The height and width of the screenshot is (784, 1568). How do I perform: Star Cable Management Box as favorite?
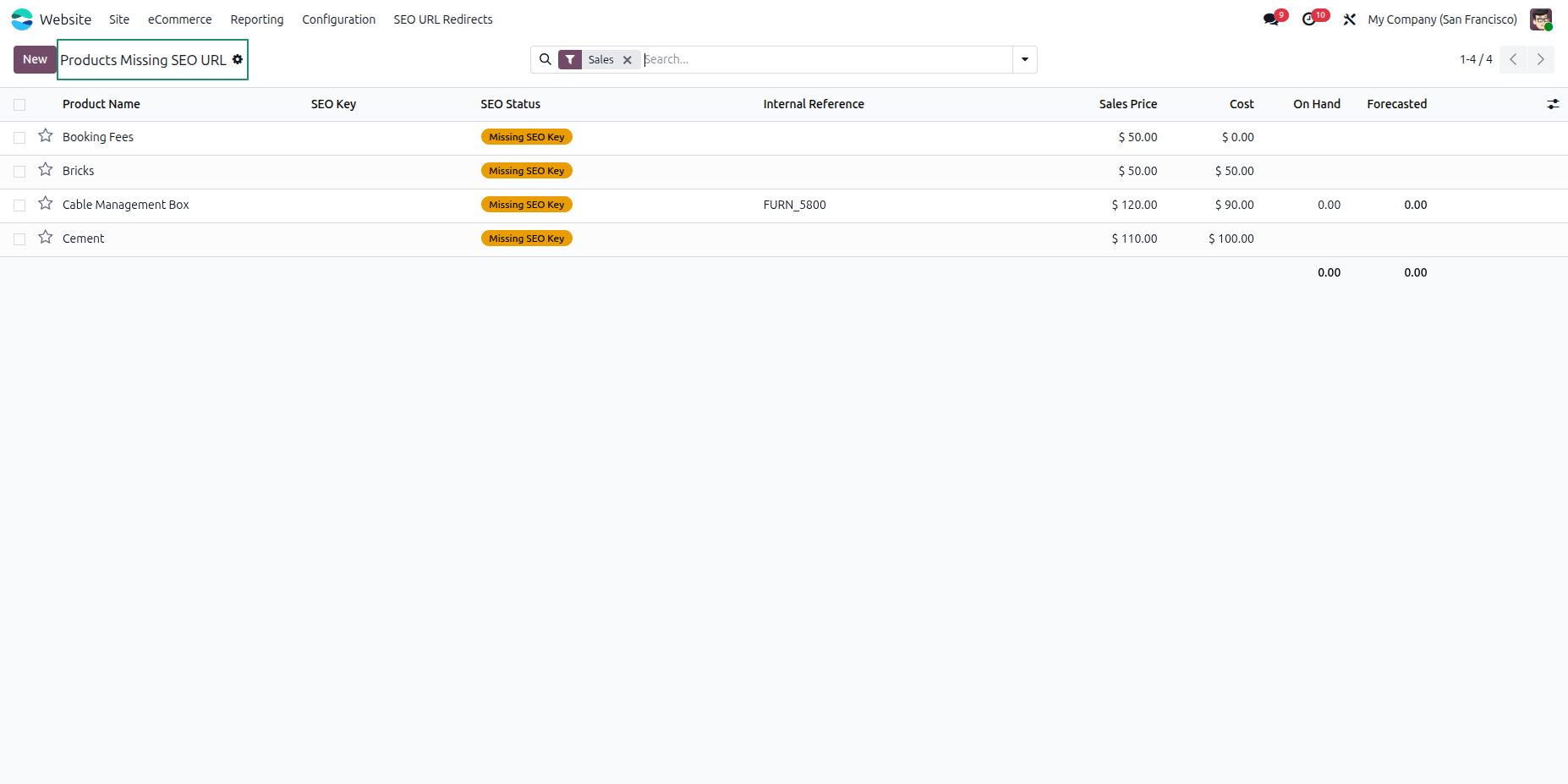46,204
